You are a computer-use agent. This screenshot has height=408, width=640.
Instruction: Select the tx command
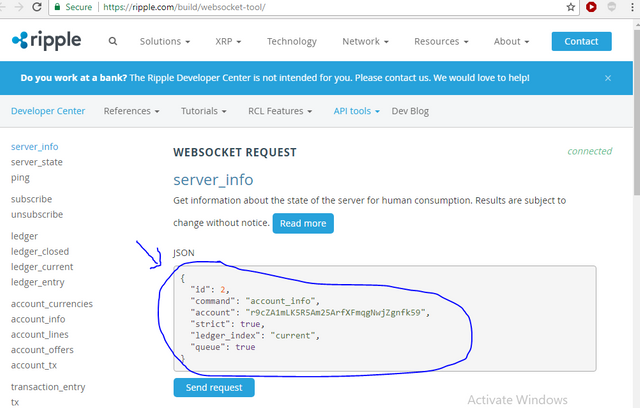click(x=15, y=402)
